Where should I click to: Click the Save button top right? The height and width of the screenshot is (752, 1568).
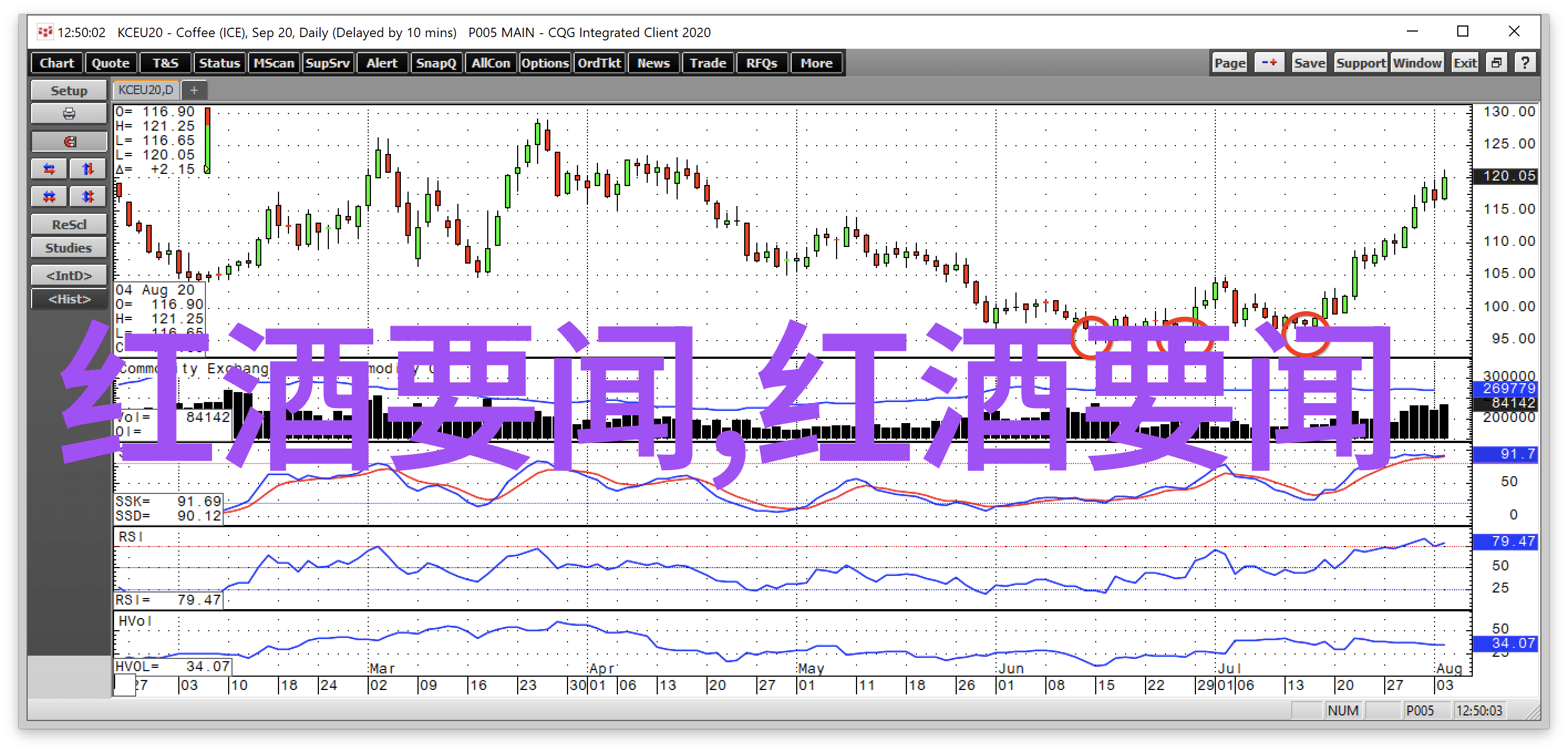[x=1310, y=63]
